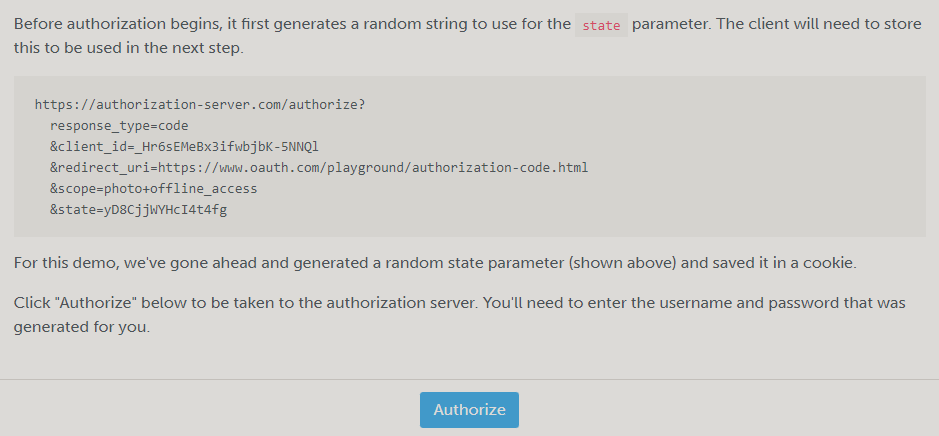Screen dimensions: 939x436
Task: Select the client_id parameter line
Action: (x=184, y=146)
